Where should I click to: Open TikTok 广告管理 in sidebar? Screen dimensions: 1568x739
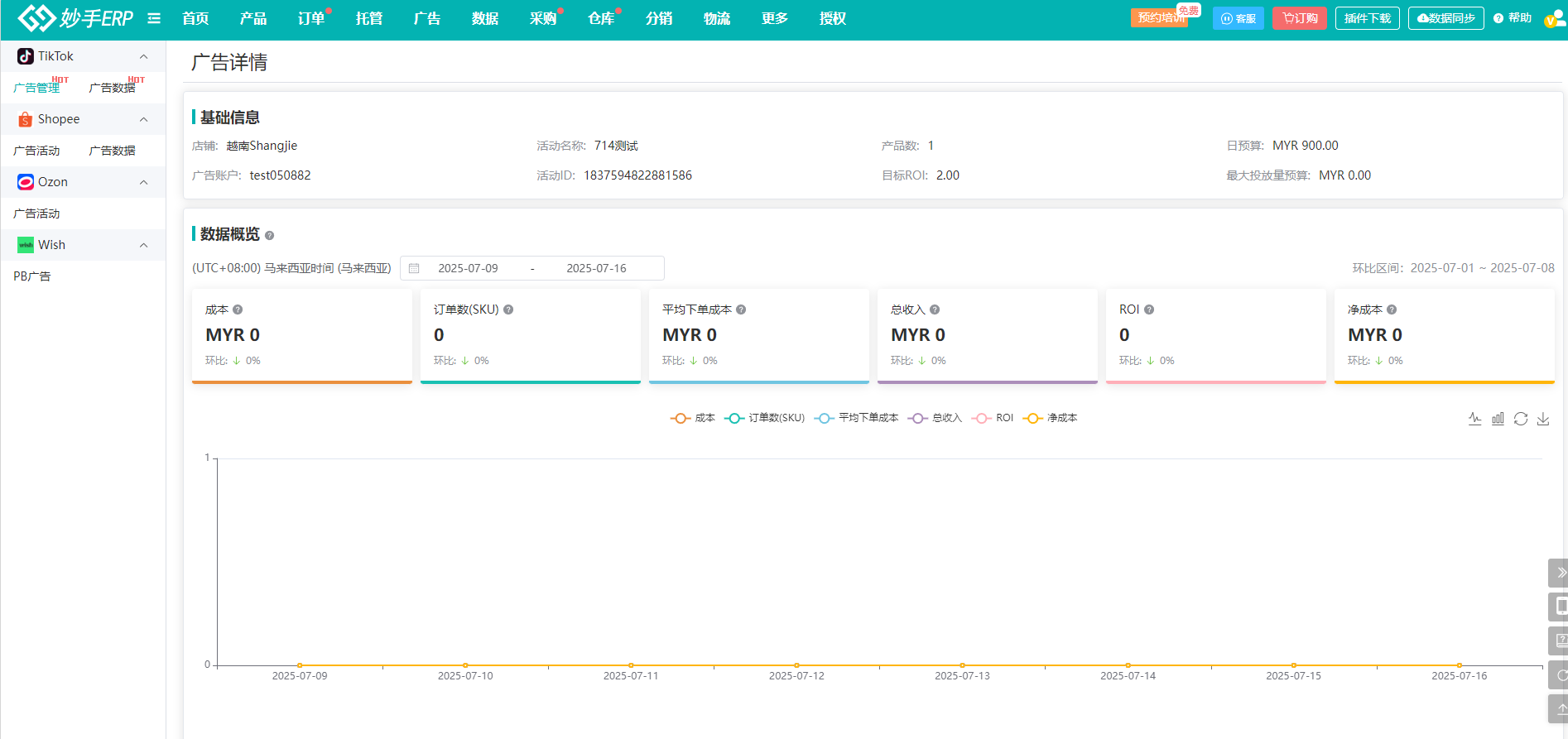pos(36,88)
